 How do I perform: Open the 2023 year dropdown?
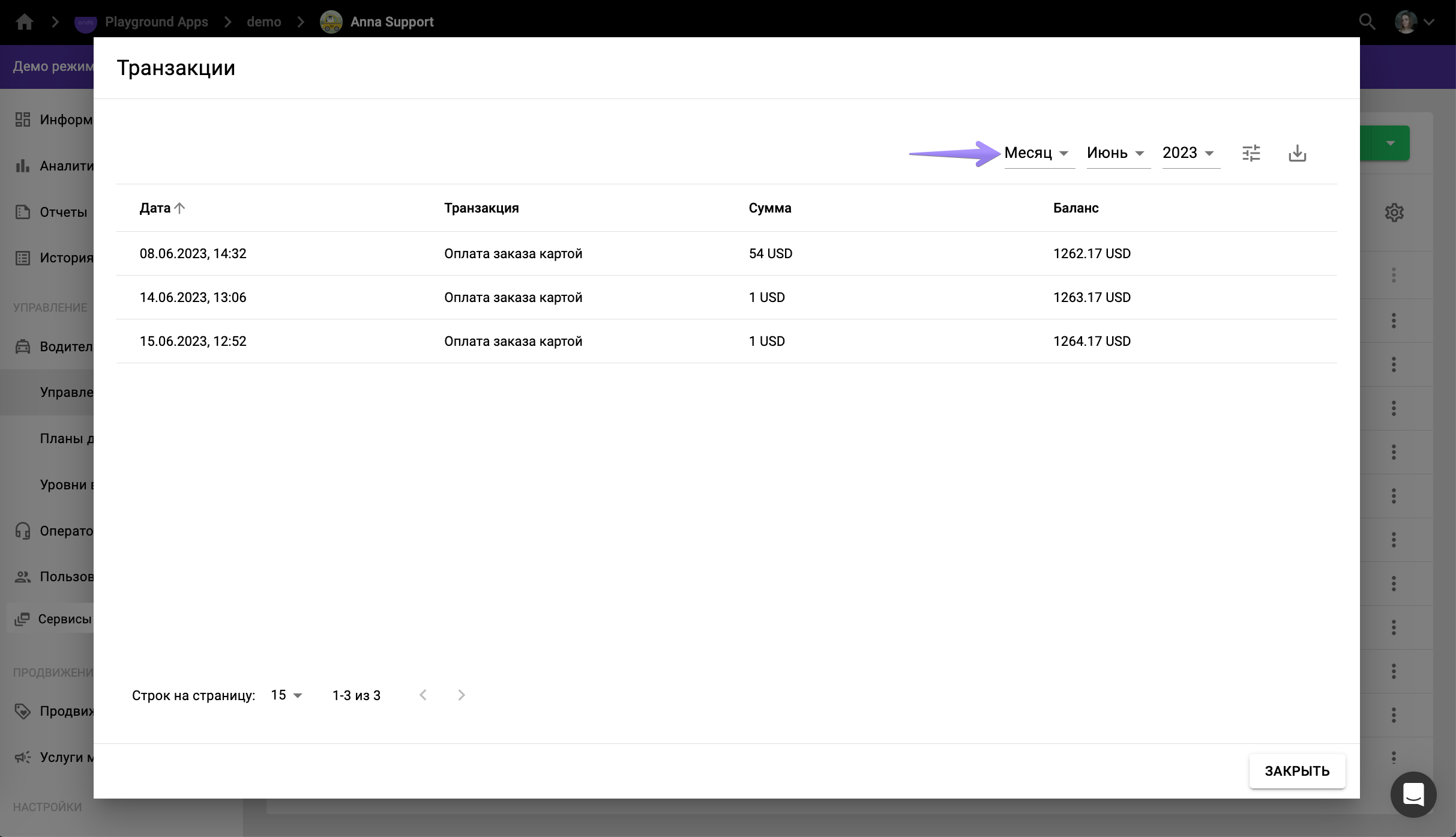[1190, 153]
